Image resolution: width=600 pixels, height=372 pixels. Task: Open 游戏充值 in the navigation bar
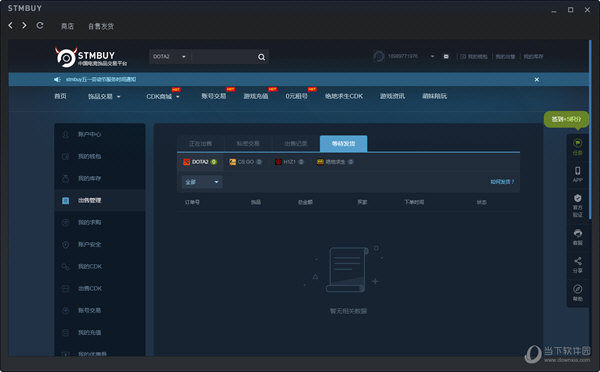click(256, 96)
